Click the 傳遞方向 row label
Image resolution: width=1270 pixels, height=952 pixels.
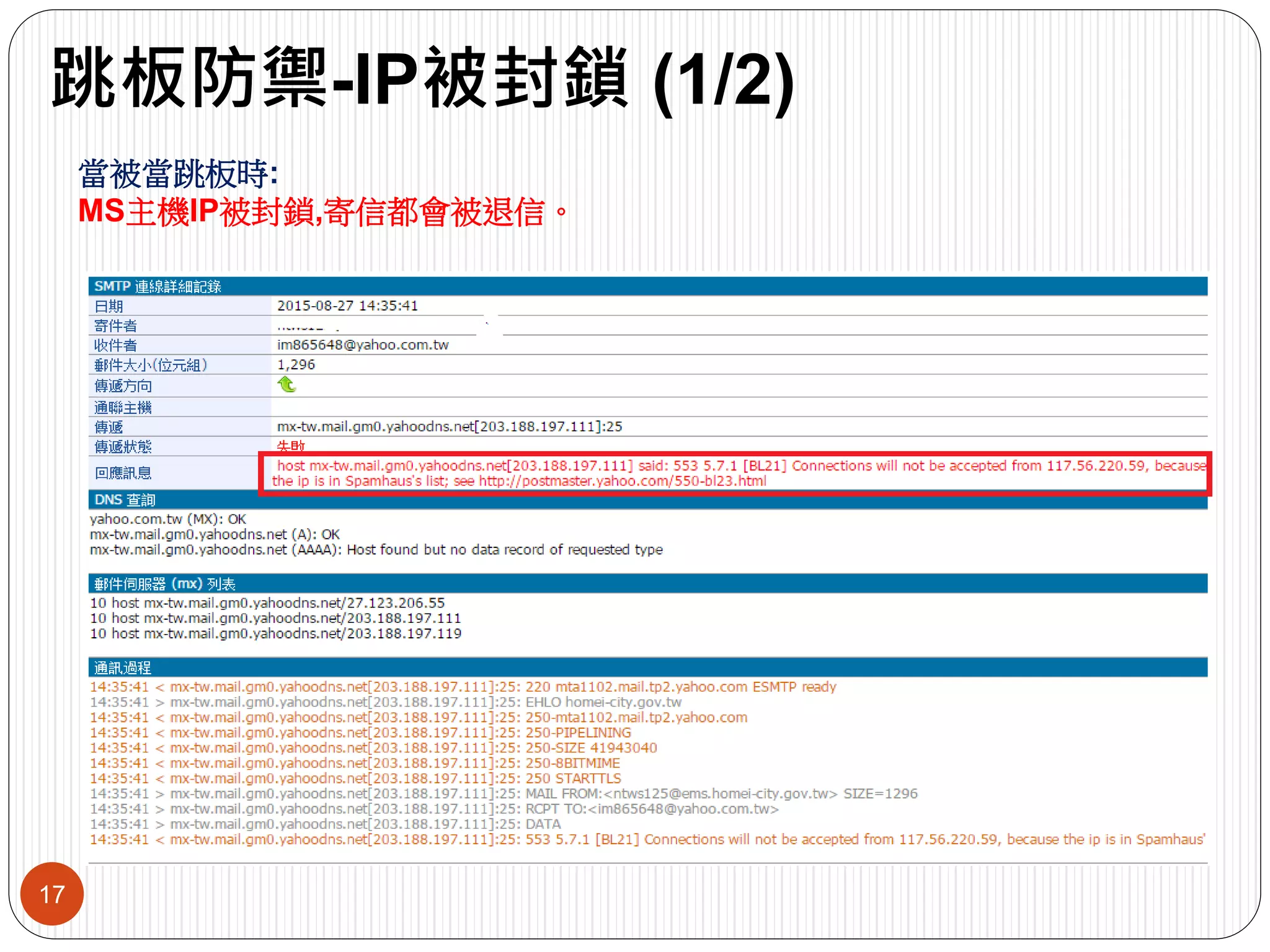coord(123,386)
